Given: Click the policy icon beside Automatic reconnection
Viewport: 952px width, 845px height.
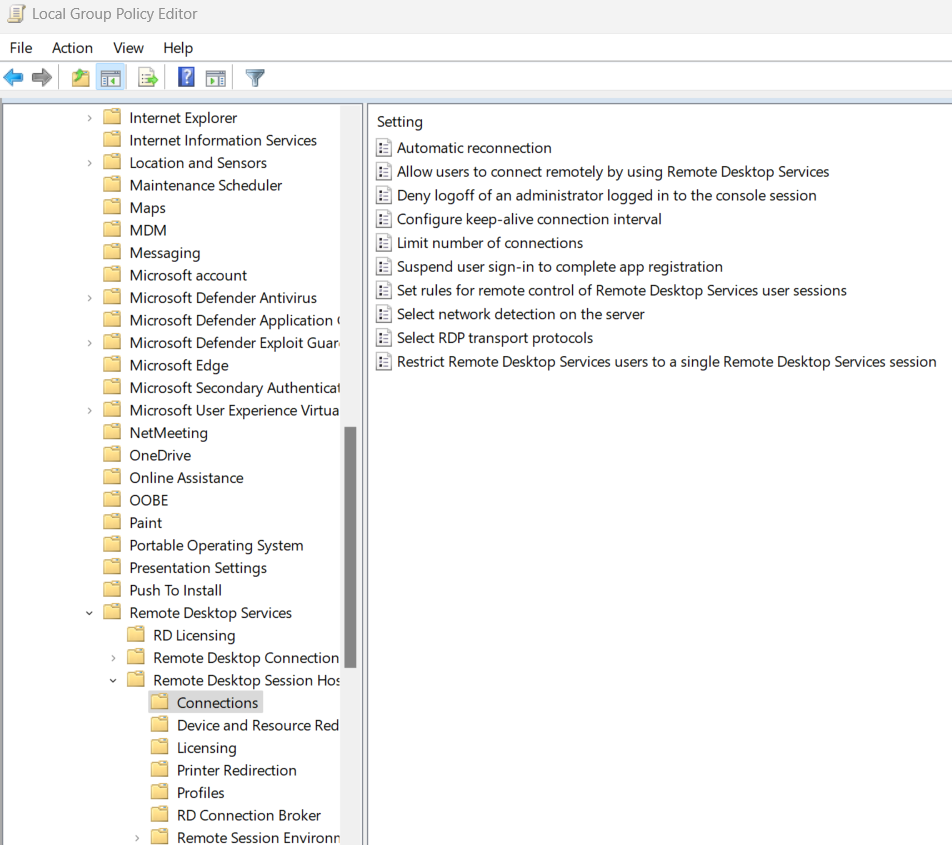Looking at the screenshot, I should (x=384, y=148).
